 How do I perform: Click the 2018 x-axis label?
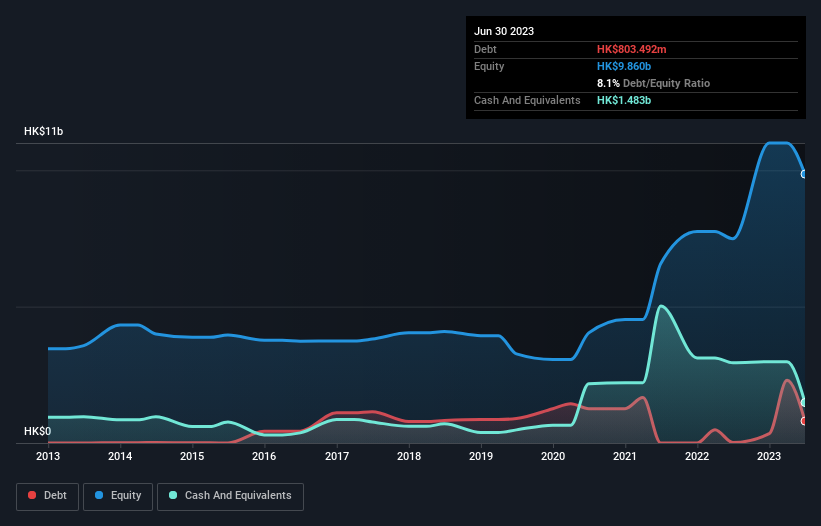[x=409, y=456]
